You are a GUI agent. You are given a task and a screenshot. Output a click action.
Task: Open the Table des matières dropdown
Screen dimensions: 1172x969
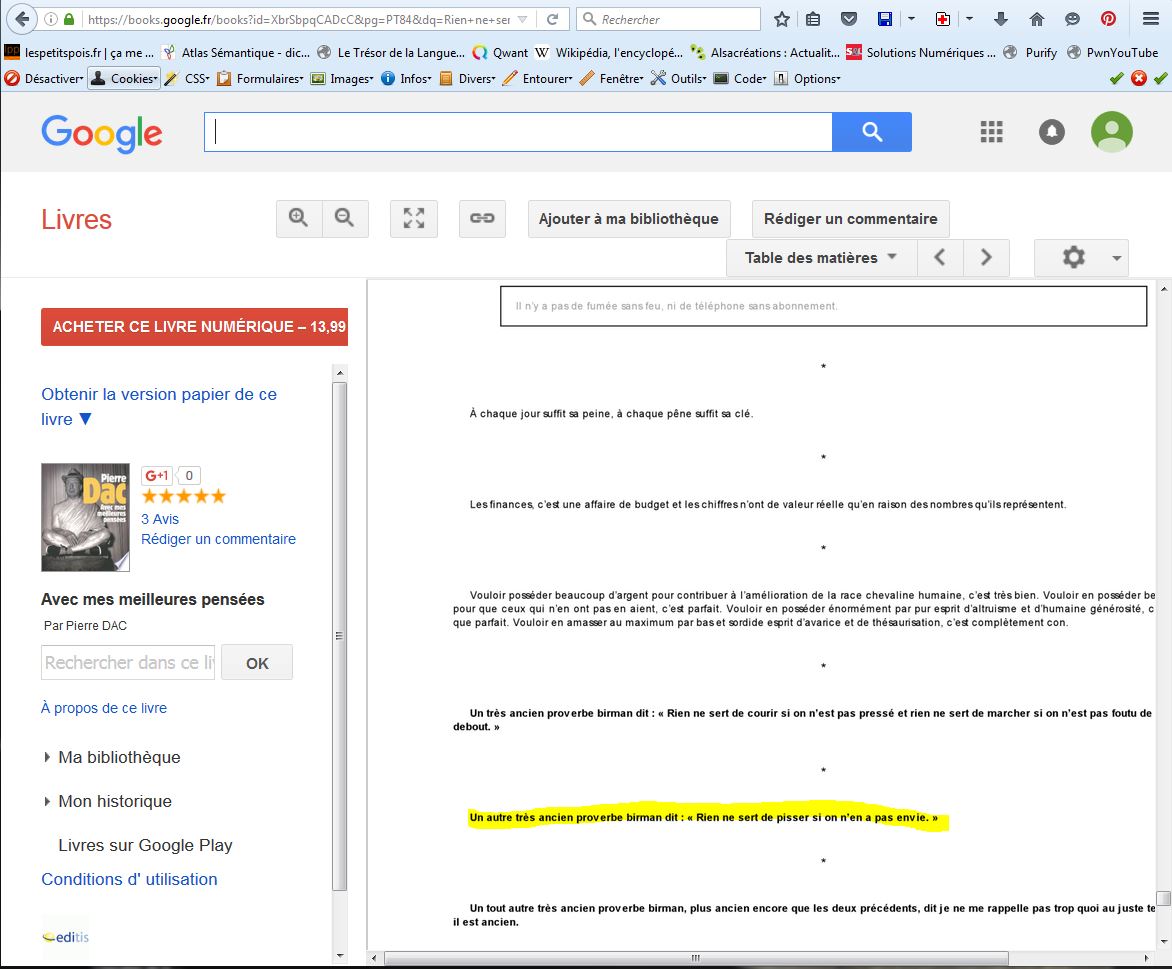pyautogui.click(x=820, y=258)
